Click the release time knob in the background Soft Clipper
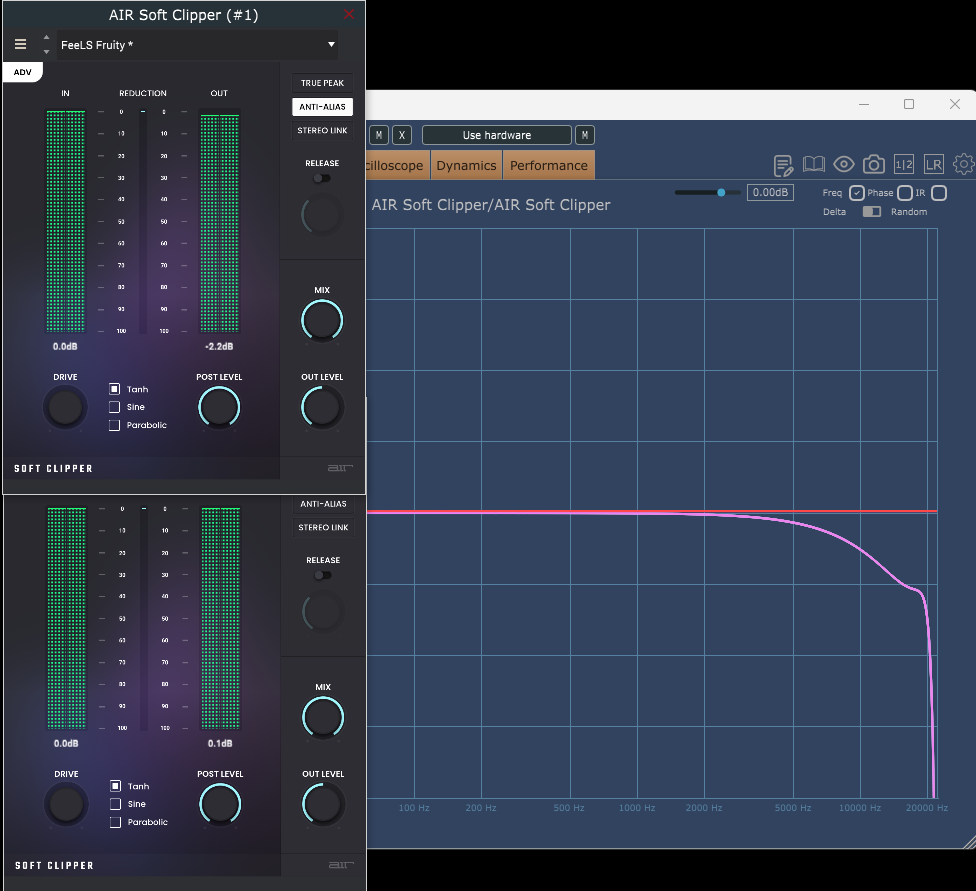The image size is (976, 891). tap(323, 612)
